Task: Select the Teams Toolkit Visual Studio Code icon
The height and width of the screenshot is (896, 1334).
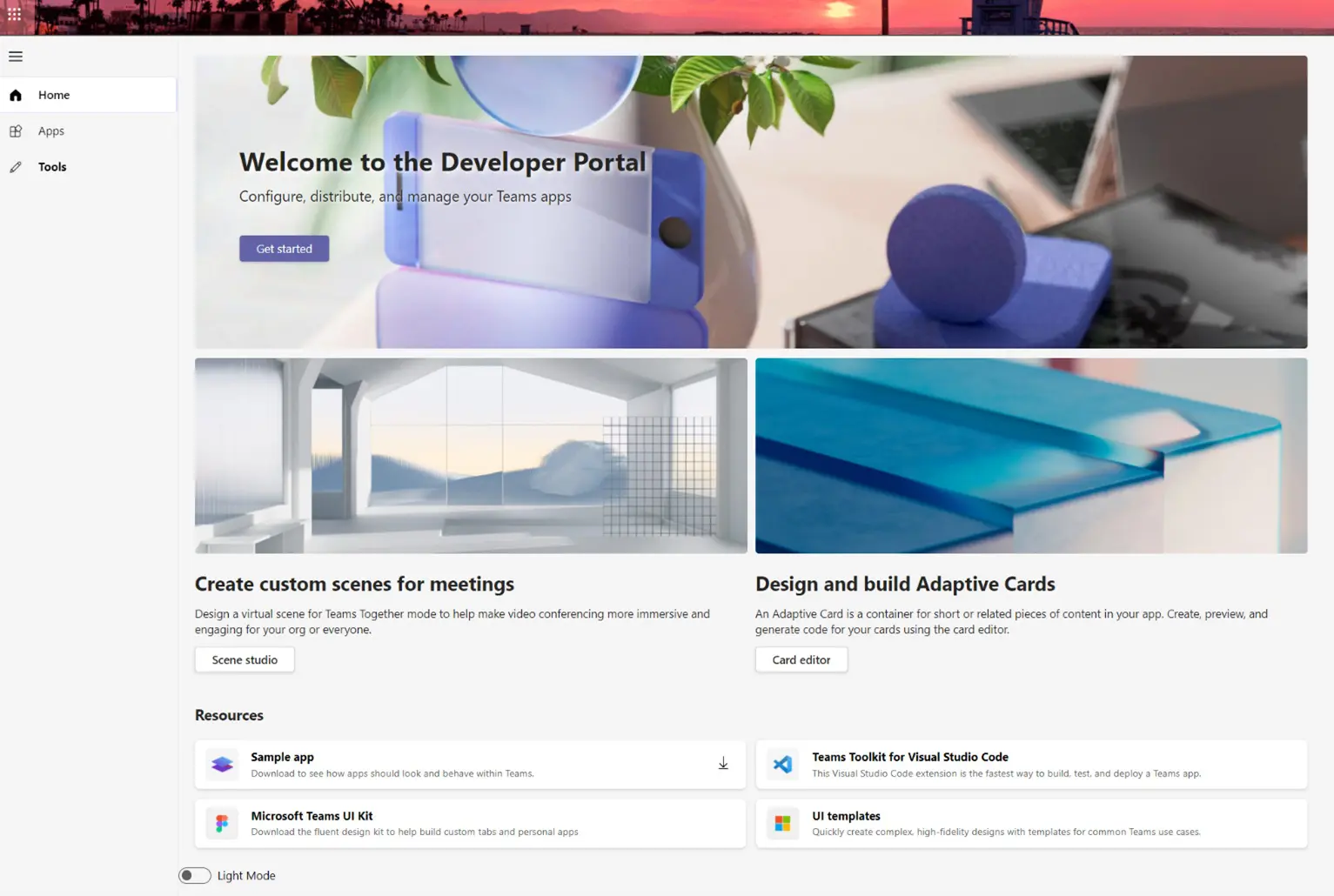Action: (x=782, y=764)
